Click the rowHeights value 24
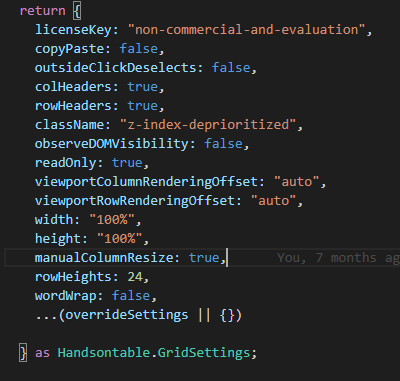 pyautogui.click(x=135, y=277)
